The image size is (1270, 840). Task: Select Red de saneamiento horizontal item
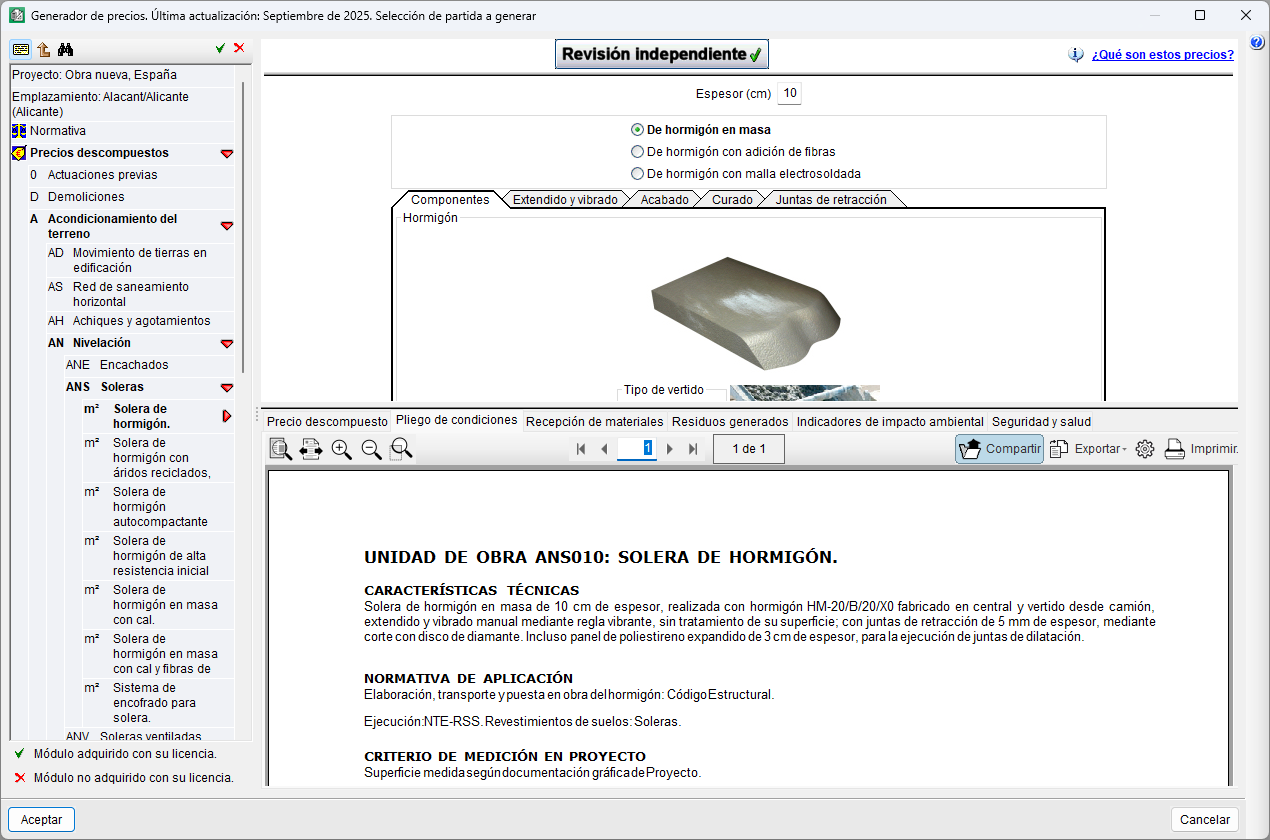[140, 294]
